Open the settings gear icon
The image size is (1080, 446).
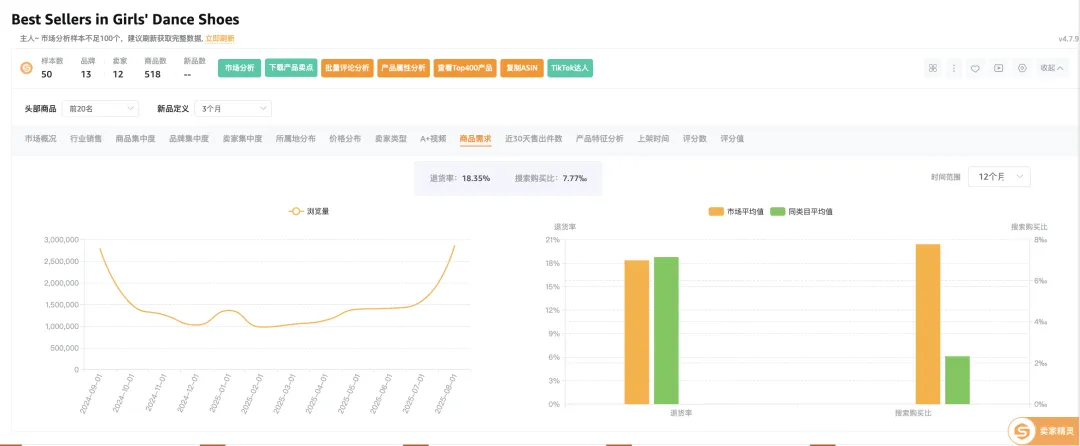point(1022,68)
